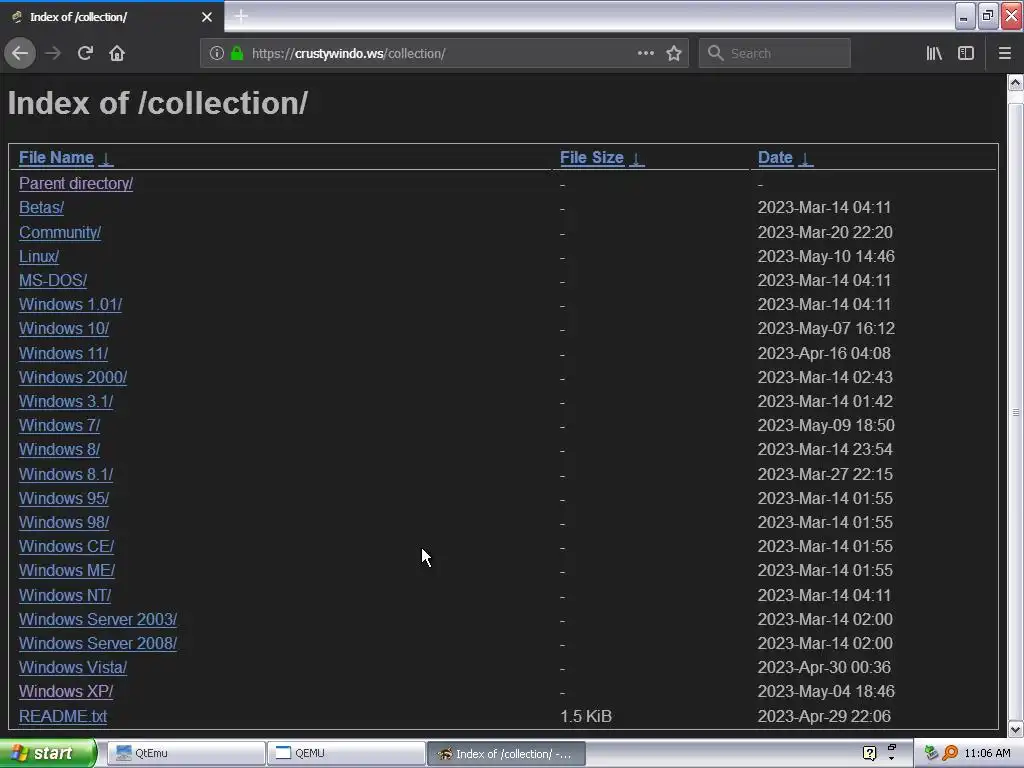This screenshot has height=768, width=1024.
Task: Reload the page with the refresh icon
Action: (x=85, y=54)
